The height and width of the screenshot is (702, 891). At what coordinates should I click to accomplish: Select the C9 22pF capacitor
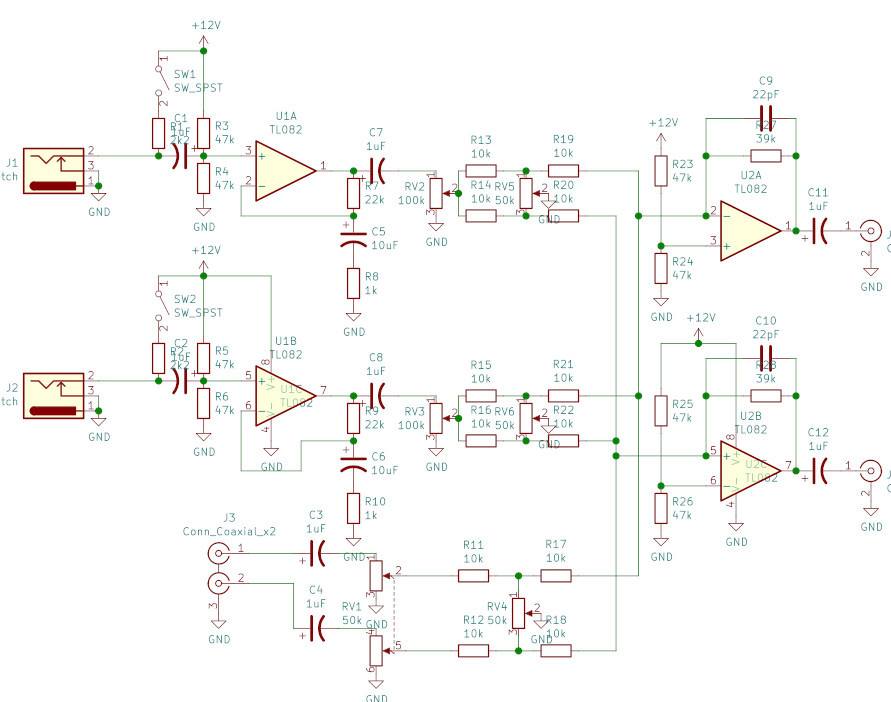click(765, 111)
